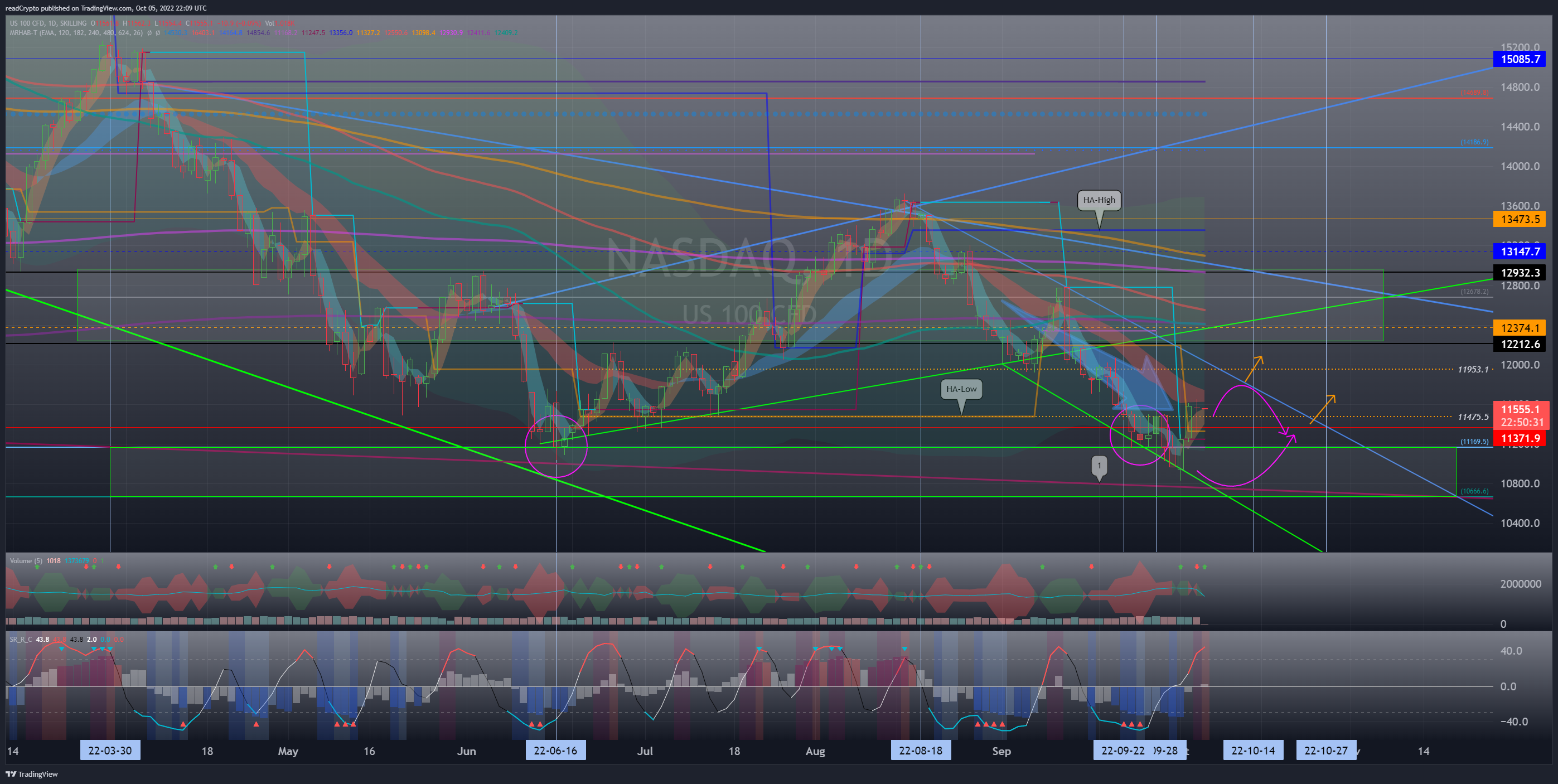This screenshot has height=784, width=1558.
Task: Click the (10666.6) level label
Action: point(1474,491)
